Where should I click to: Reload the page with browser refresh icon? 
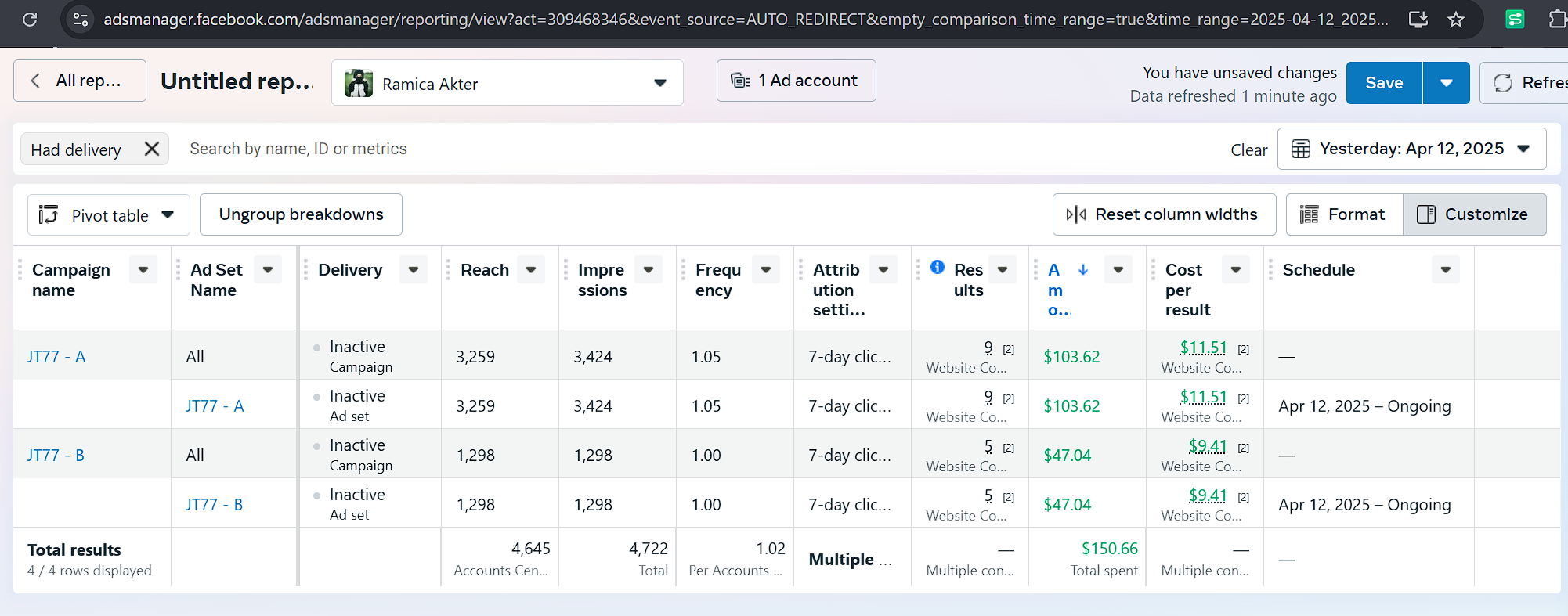30,20
